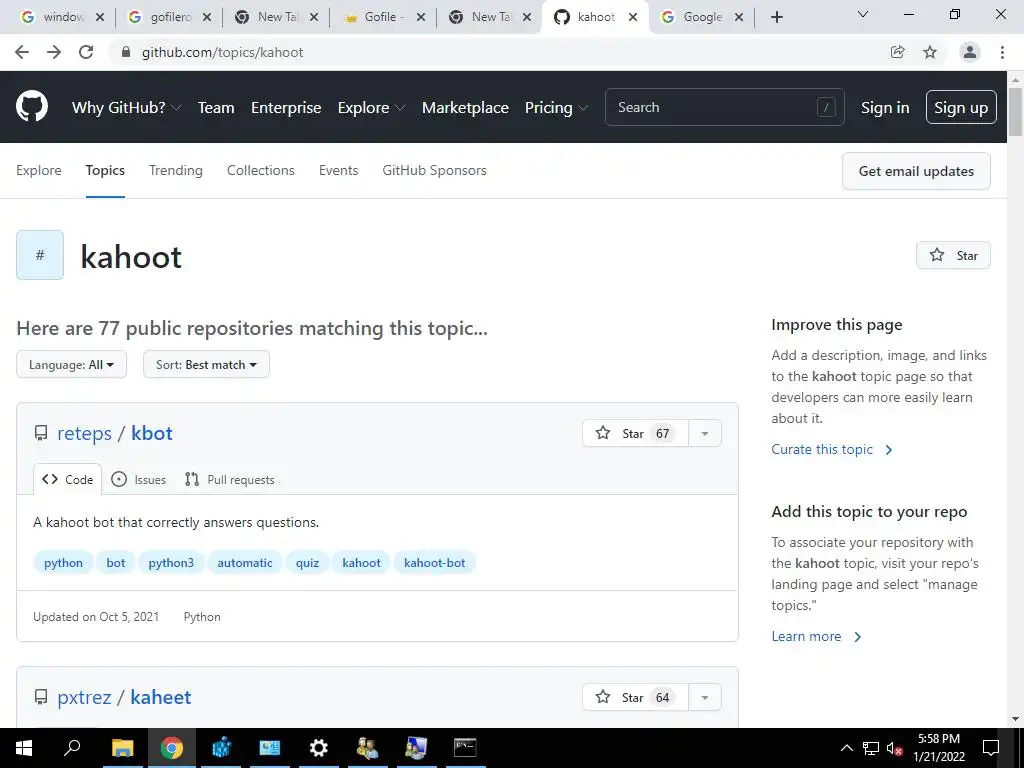This screenshot has width=1024, height=768.
Task: Click the share page icon in address bar
Action: [x=898, y=52]
